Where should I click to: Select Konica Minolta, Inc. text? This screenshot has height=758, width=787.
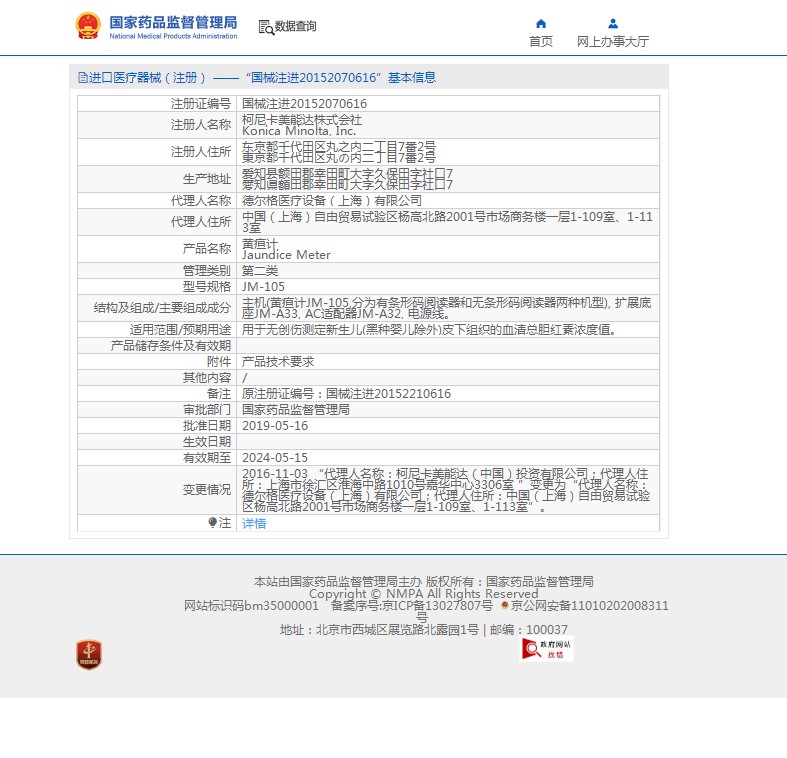pos(299,131)
